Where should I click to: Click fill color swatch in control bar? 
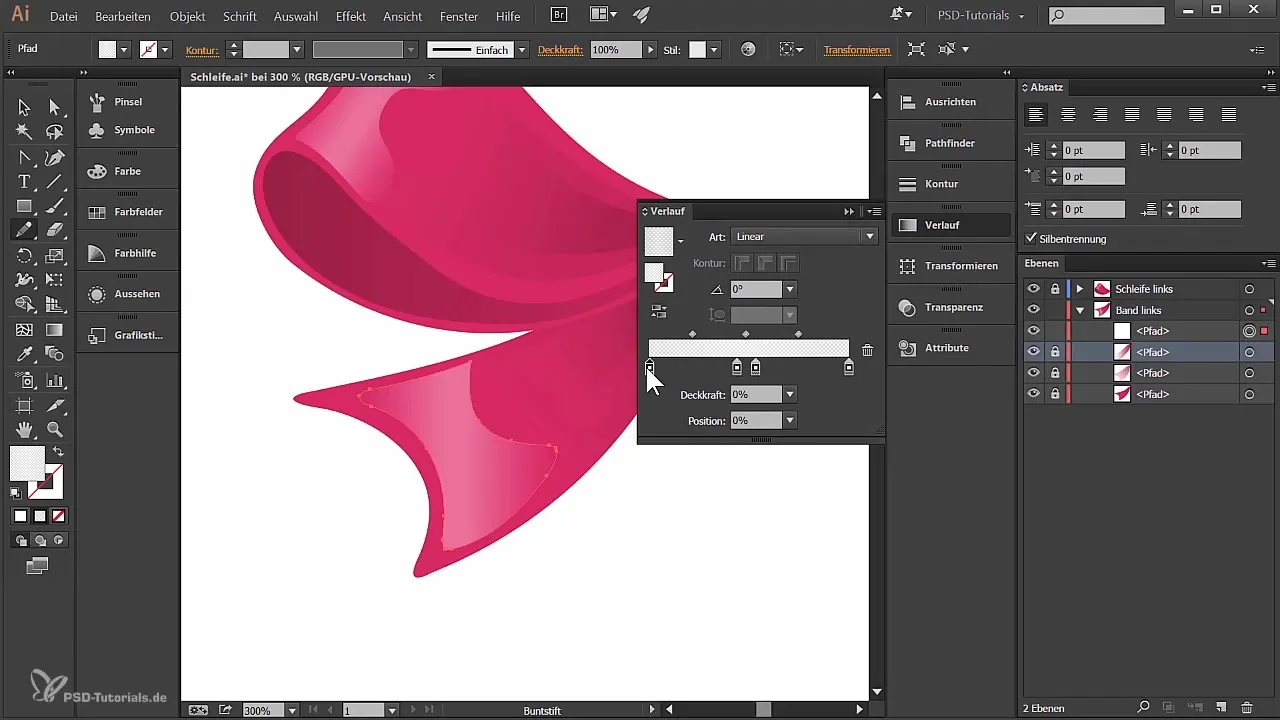[x=107, y=49]
